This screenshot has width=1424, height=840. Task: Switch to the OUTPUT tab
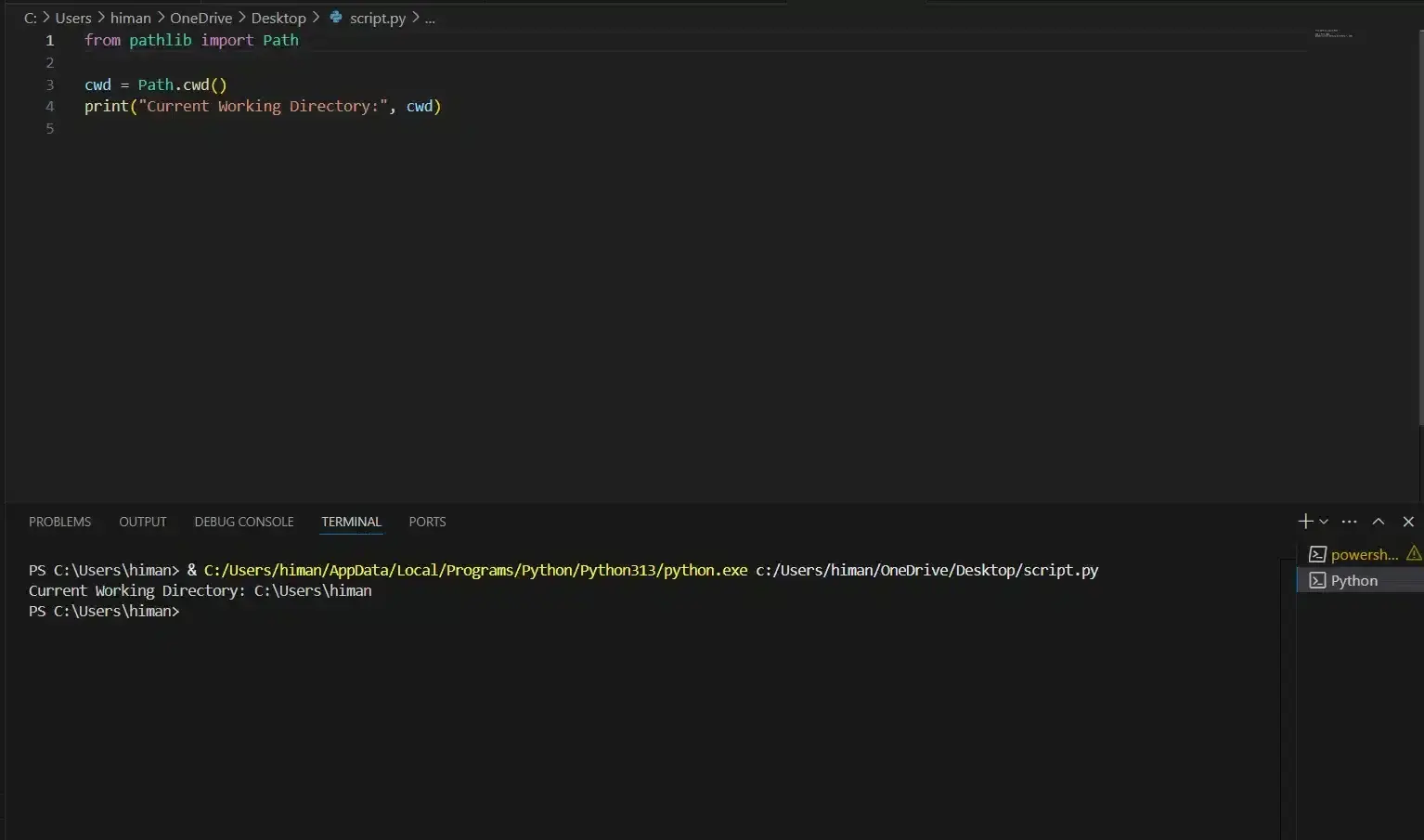pyautogui.click(x=143, y=522)
